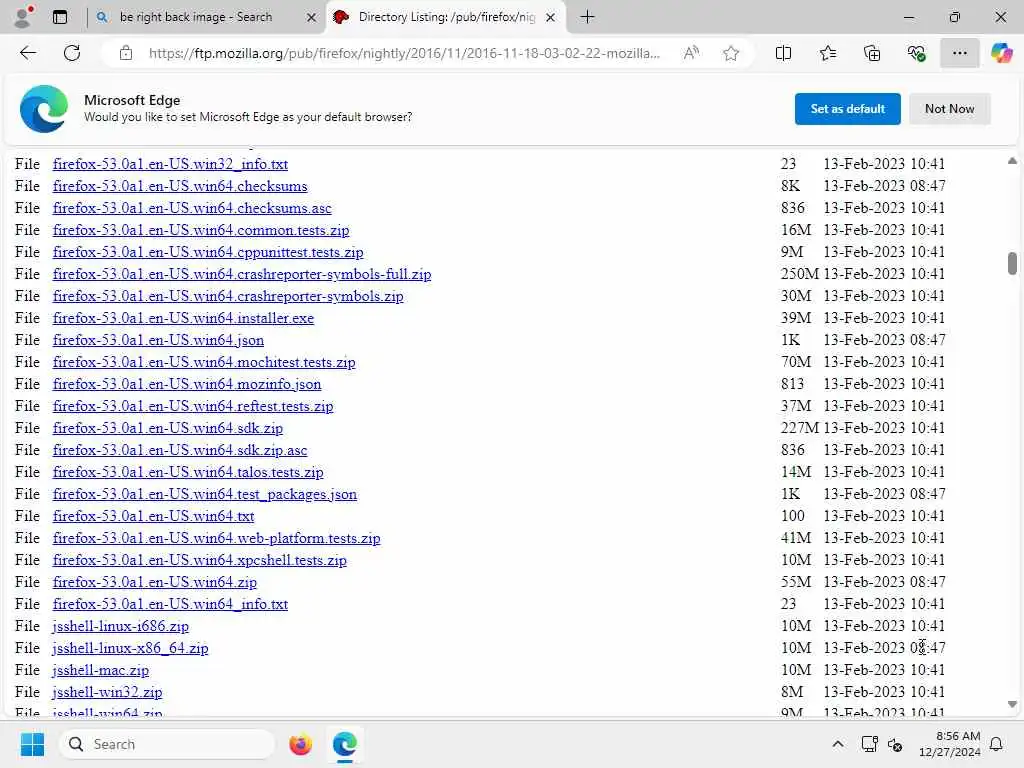Download win64.mochitest.tests.zip link

pos(204,362)
